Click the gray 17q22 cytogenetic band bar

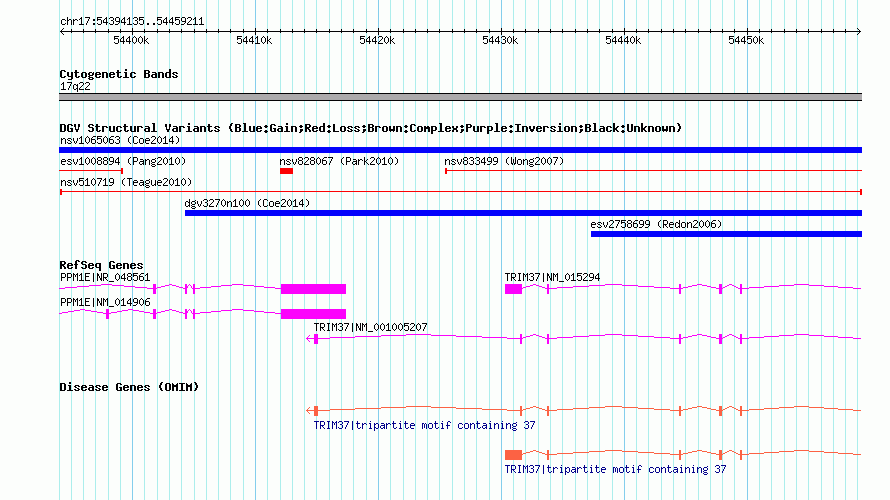[x=460, y=97]
